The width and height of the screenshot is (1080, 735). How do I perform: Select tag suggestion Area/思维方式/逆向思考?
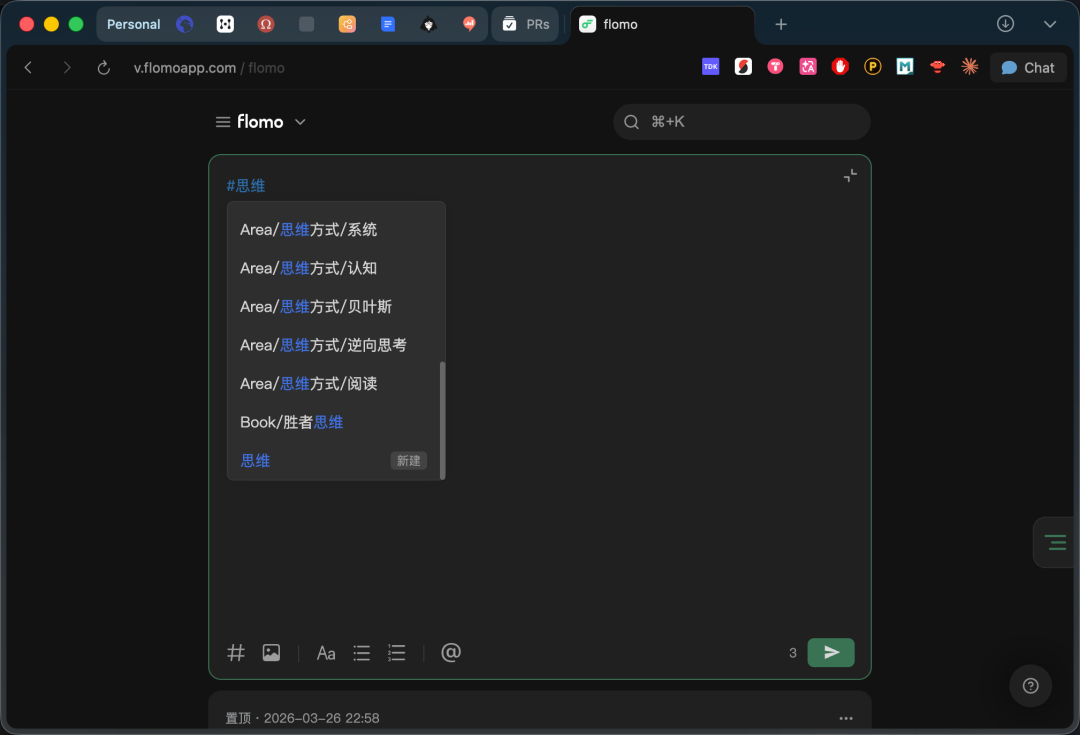[x=334, y=346]
